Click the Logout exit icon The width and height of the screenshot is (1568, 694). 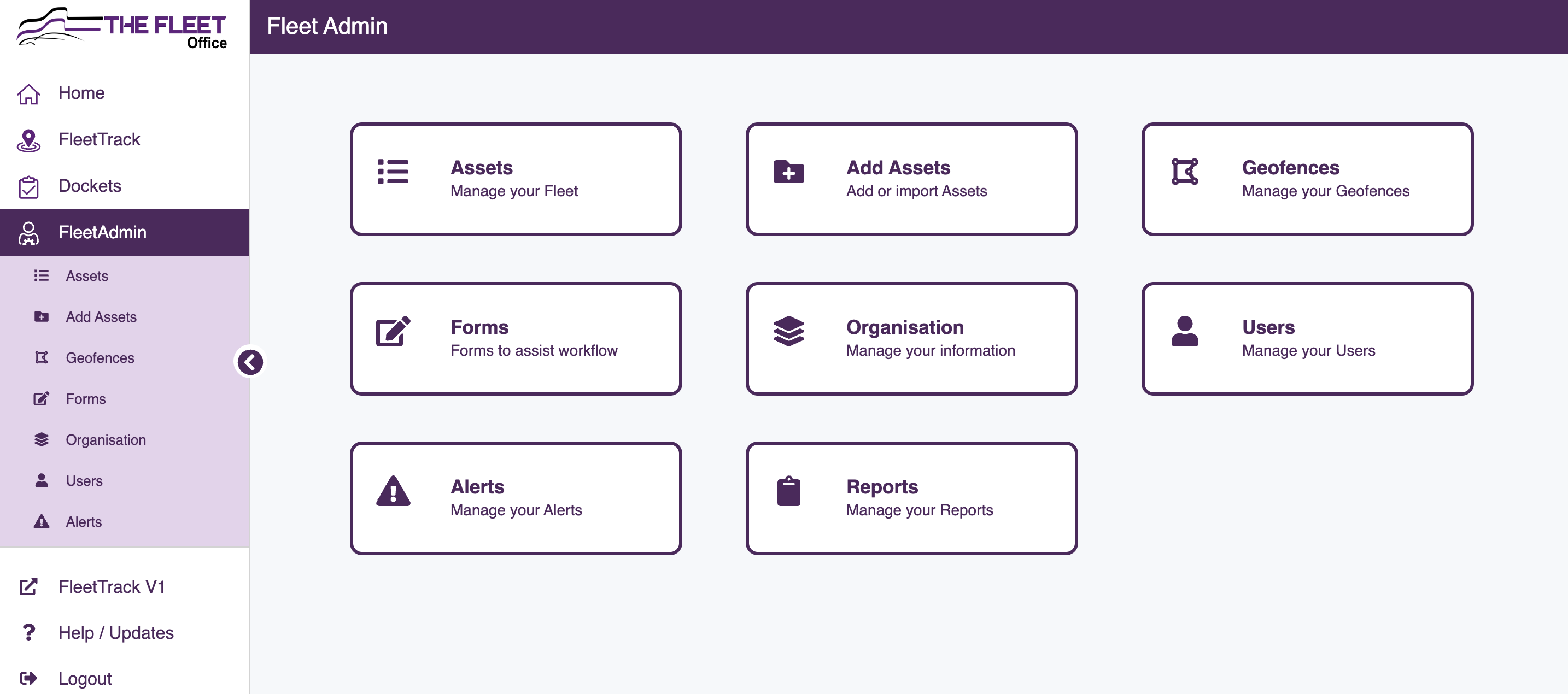(28, 678)
